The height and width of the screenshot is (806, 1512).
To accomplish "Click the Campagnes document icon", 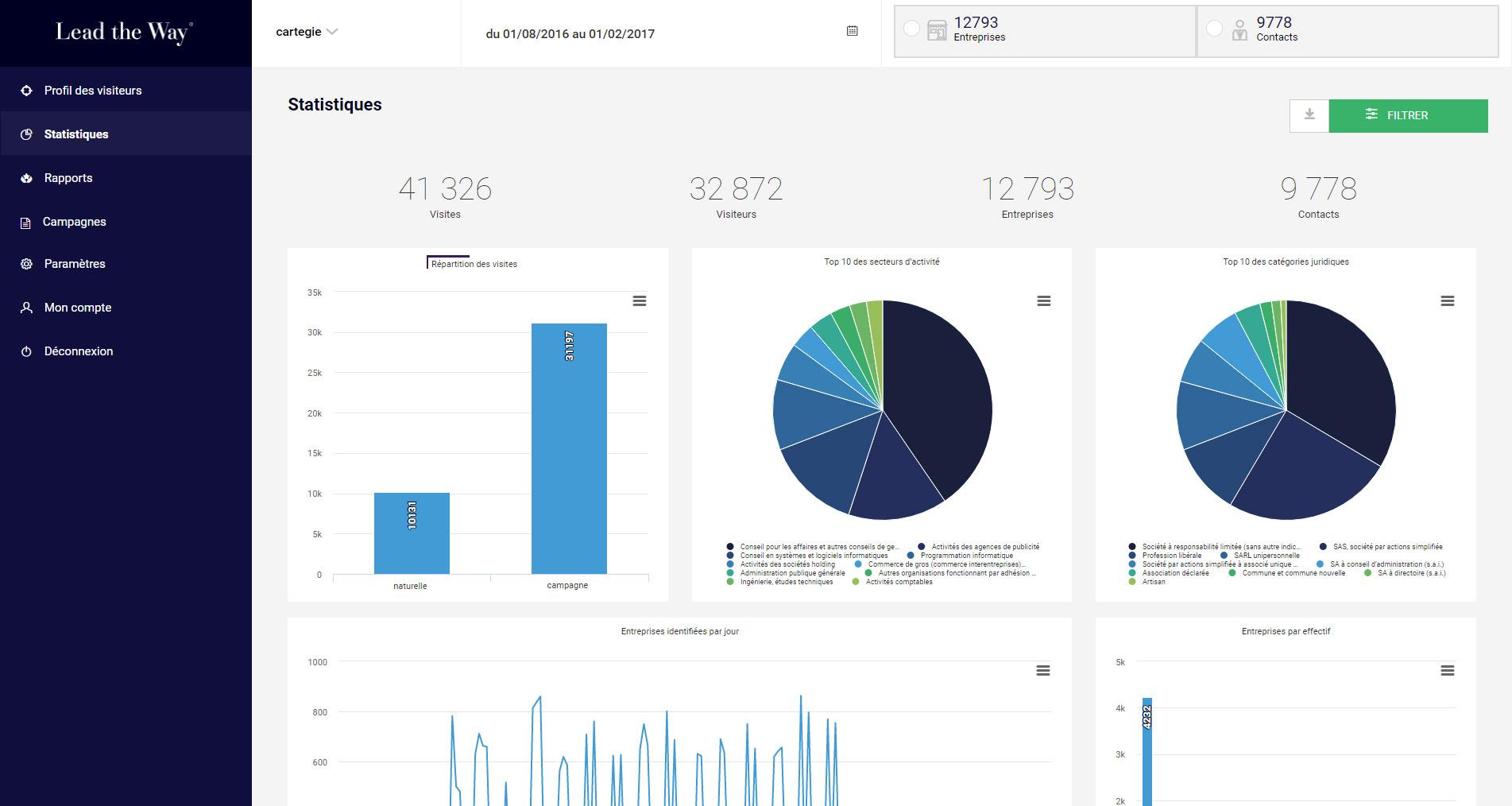I will [26, 223].
